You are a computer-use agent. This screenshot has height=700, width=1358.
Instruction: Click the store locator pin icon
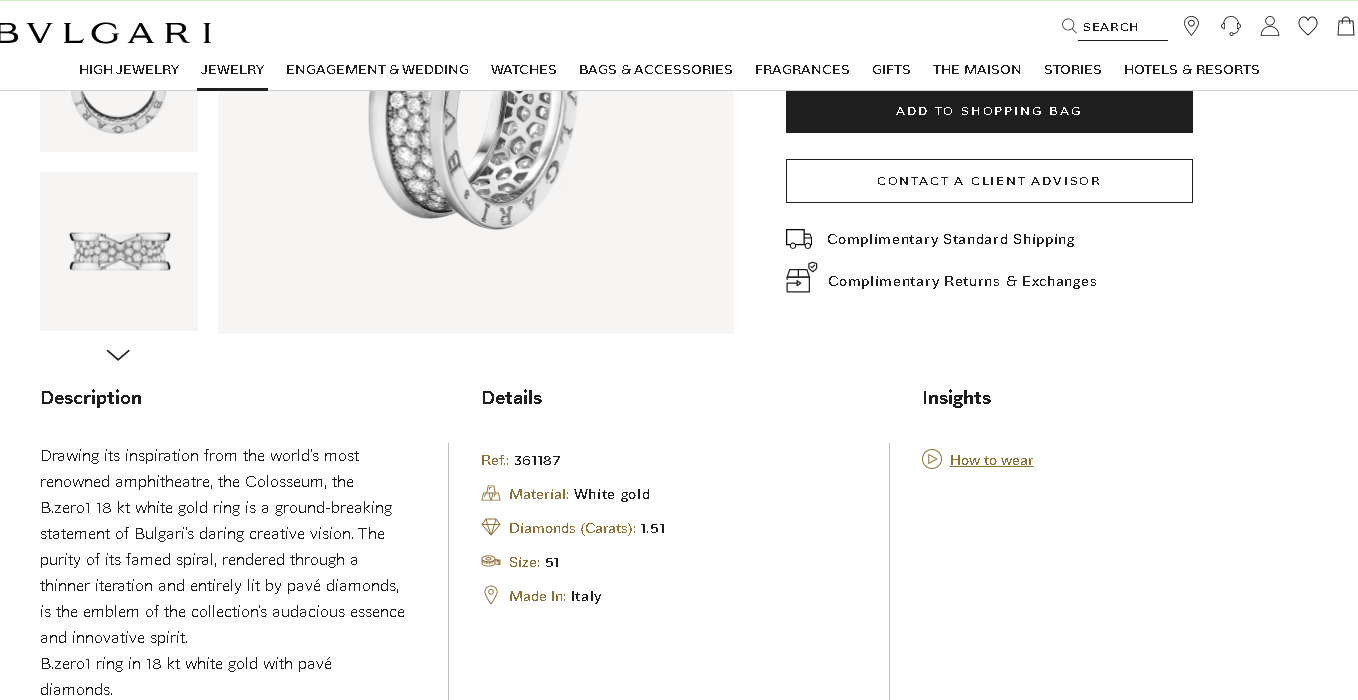(1191, 26)
